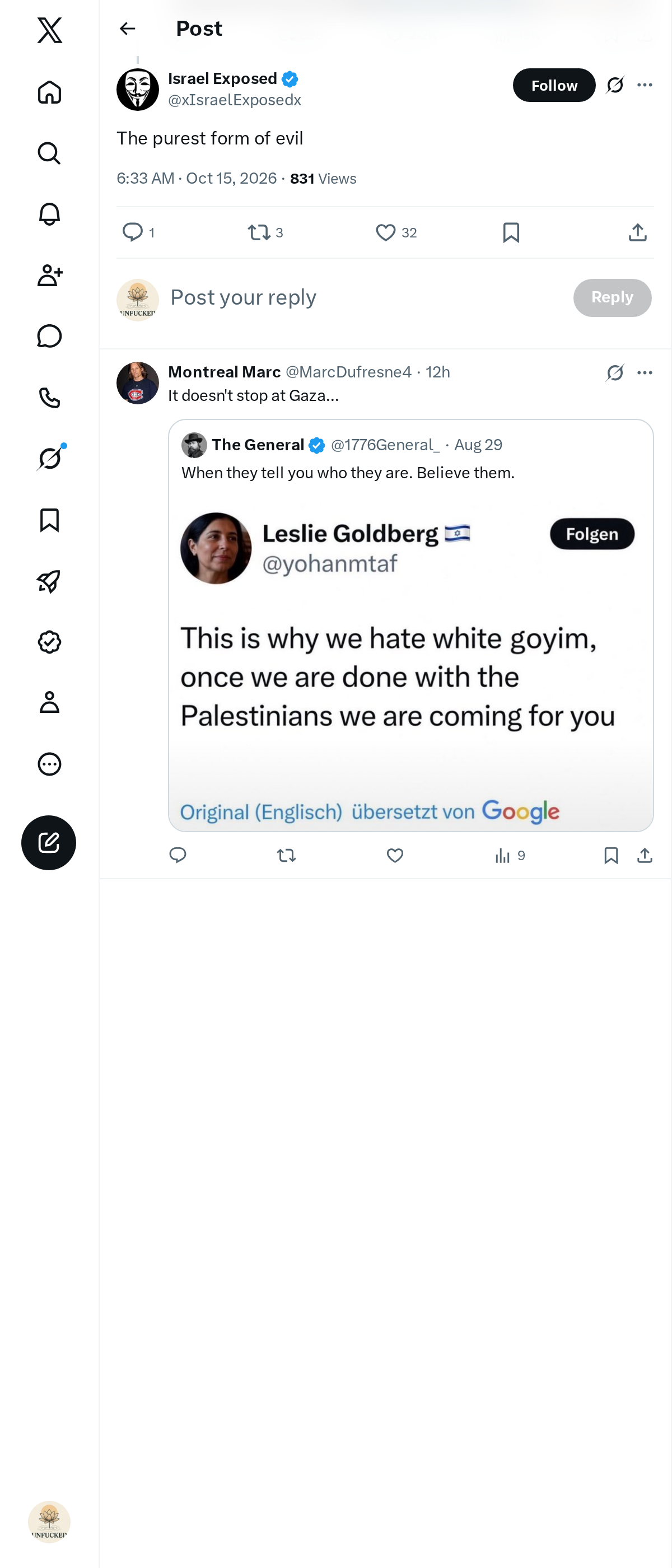Screen dimensions: 672x1568
Task: Open @MarcDufresne4 profile link
Action: point(348,372)
